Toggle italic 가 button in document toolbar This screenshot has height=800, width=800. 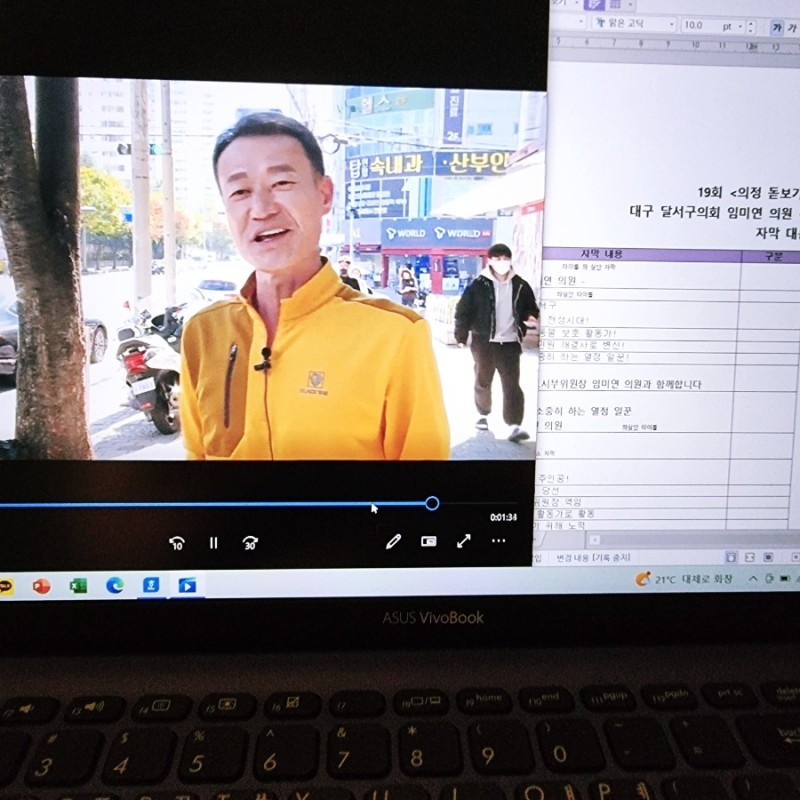coord(793,29)
